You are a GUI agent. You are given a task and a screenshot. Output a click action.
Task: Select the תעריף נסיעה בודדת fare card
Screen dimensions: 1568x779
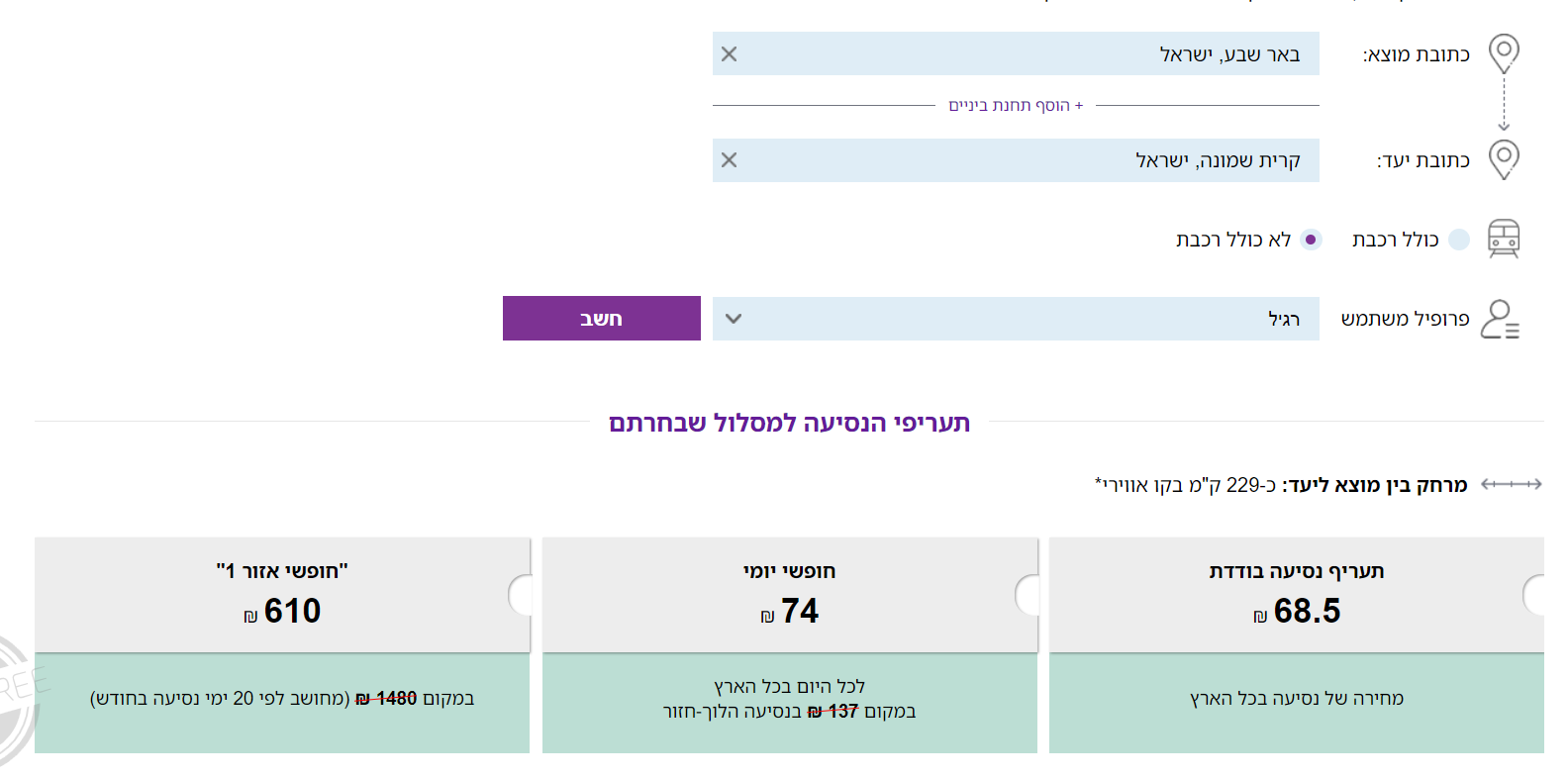pos(1296,595)
